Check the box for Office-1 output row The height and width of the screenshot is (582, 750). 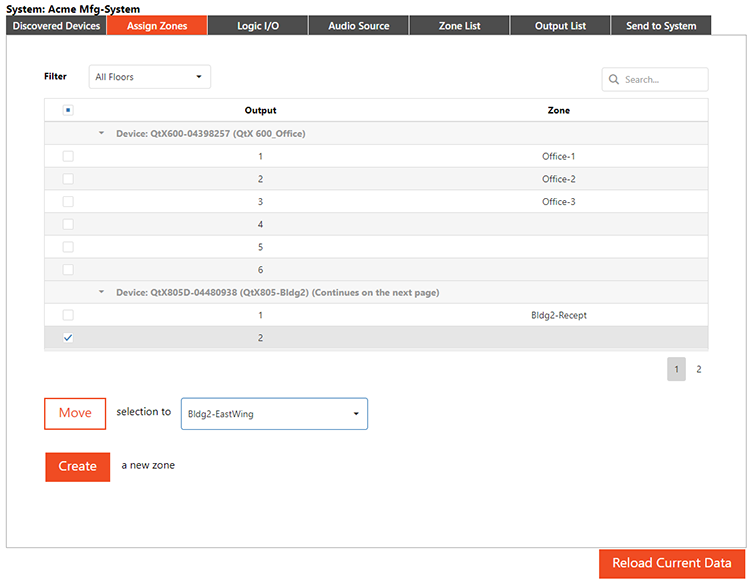point(68,156)
